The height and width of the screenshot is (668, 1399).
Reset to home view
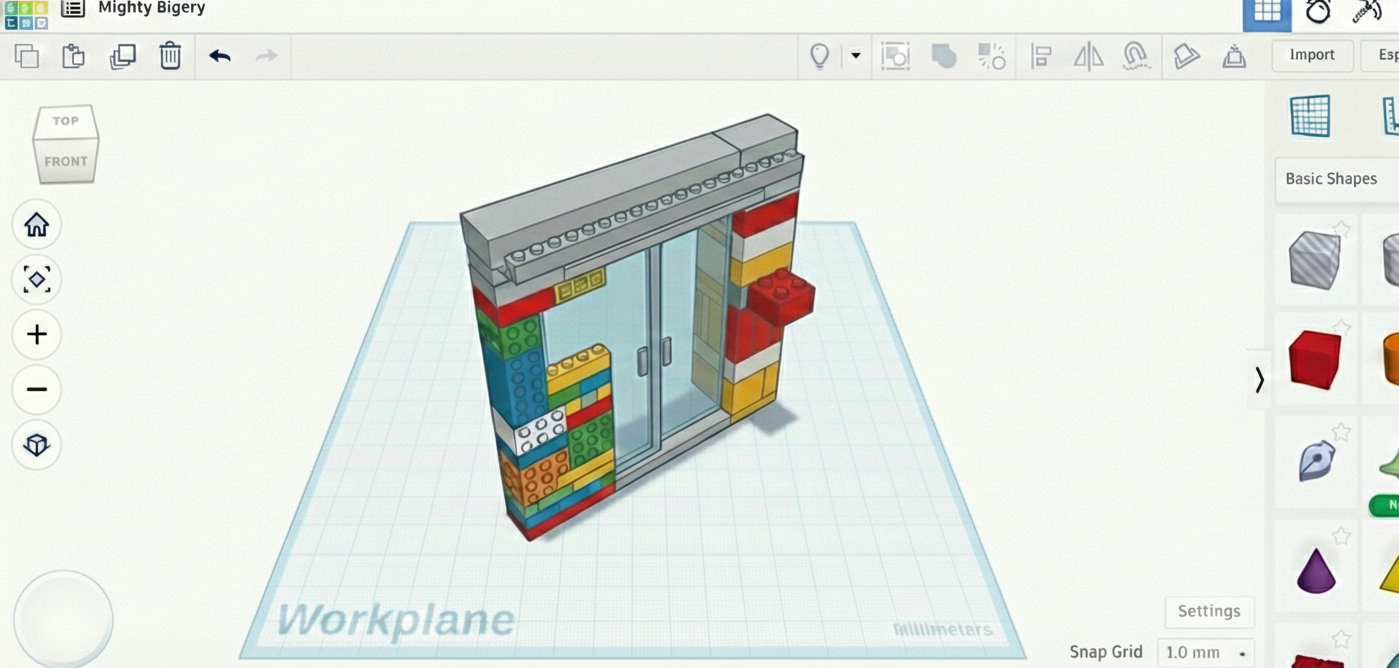(x=37, y=225)
